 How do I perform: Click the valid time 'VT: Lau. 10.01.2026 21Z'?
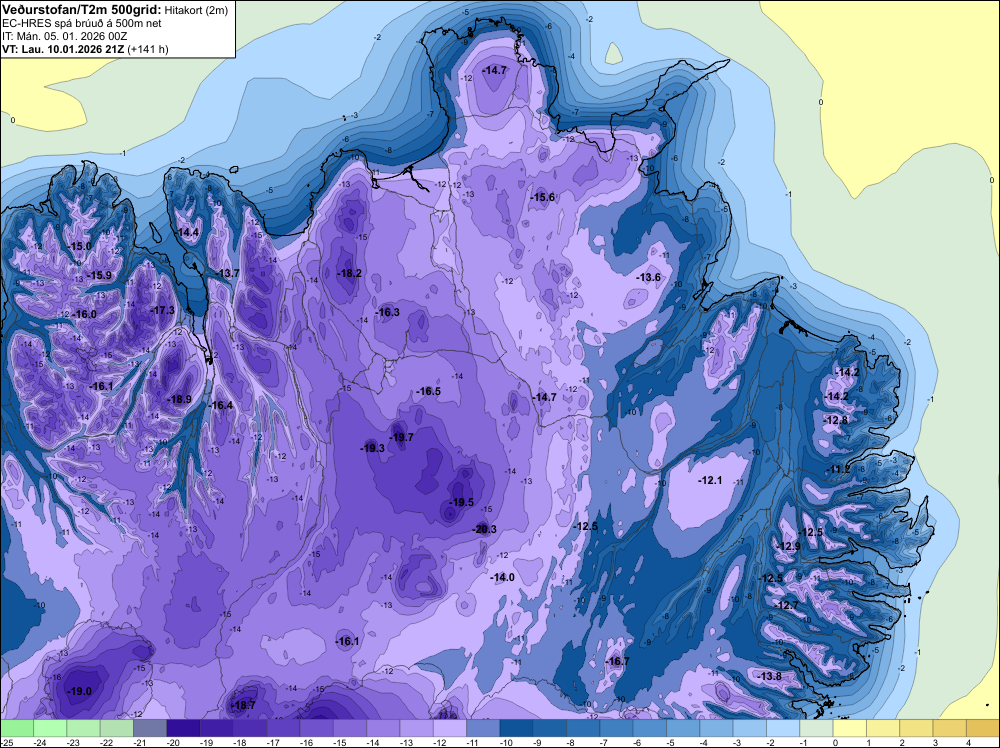coord(63,49)
